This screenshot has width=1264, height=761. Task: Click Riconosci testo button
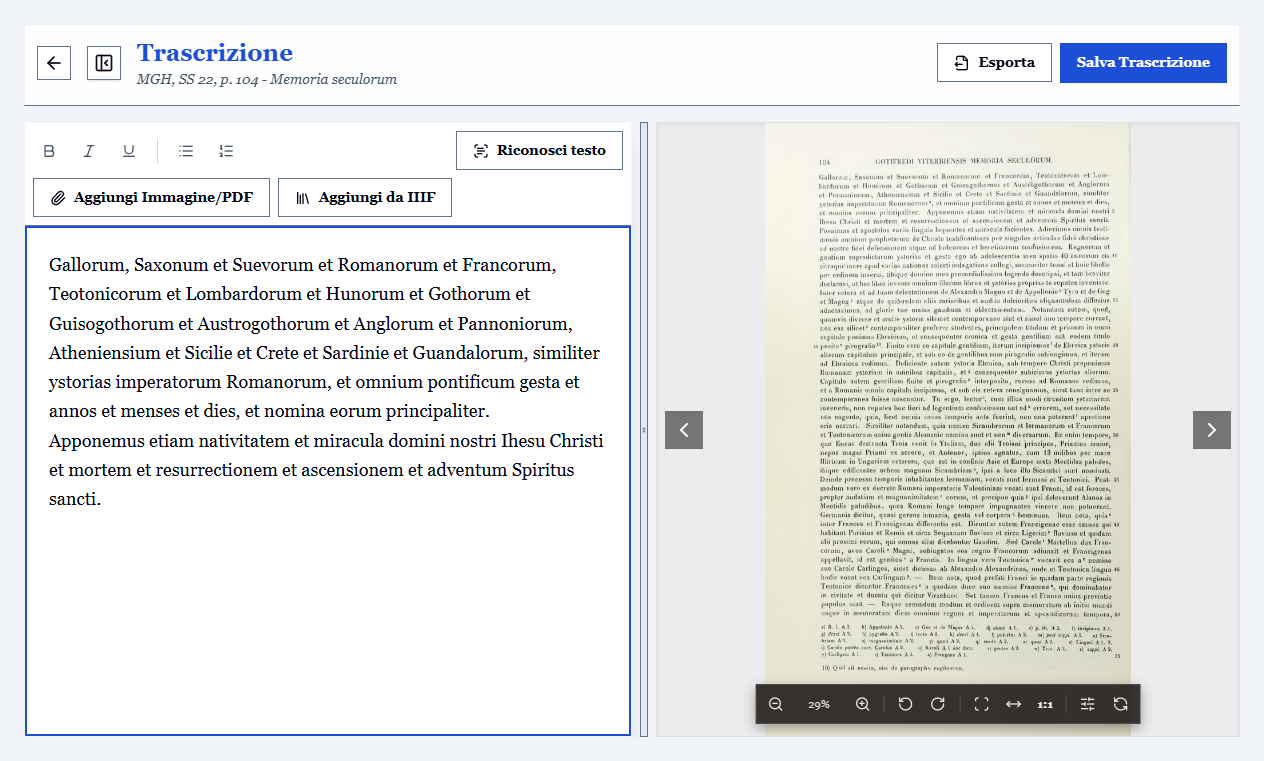click(x=539, y=151)
